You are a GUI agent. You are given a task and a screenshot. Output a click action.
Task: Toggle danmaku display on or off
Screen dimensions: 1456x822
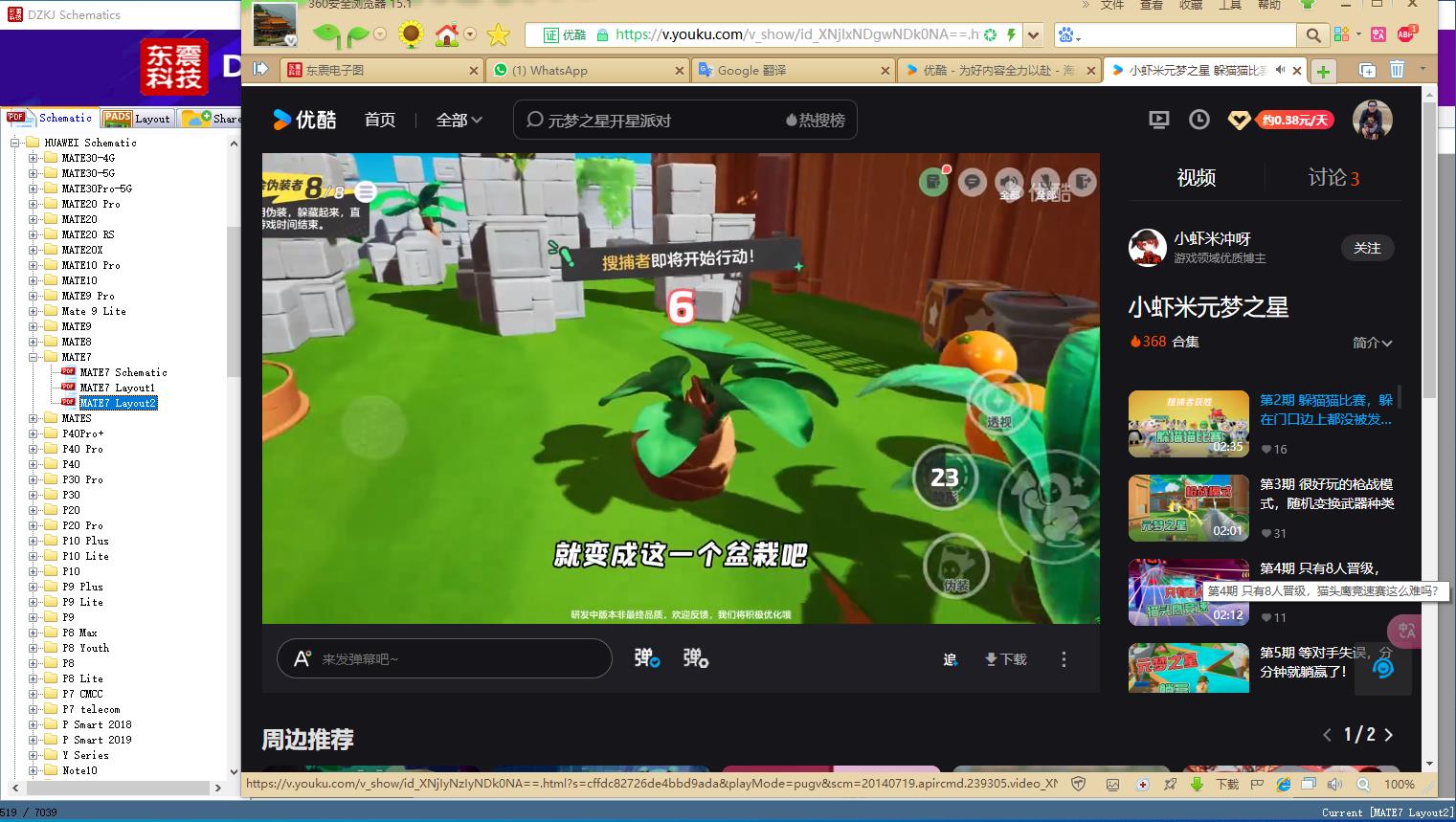[647, 658]
